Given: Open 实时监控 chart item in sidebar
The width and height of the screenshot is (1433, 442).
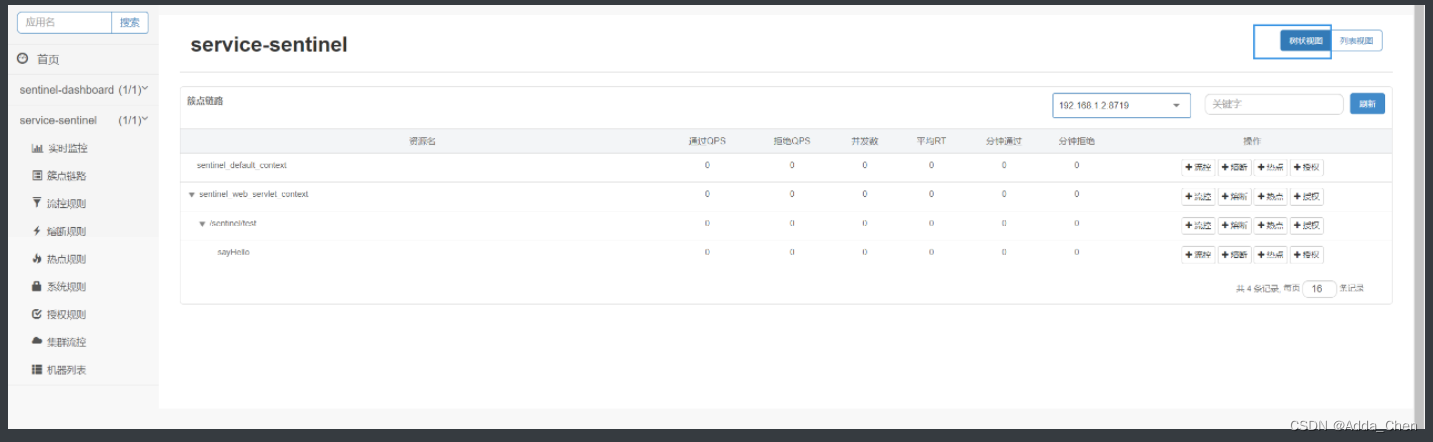Looking at the screenshot, I should 60,148.
